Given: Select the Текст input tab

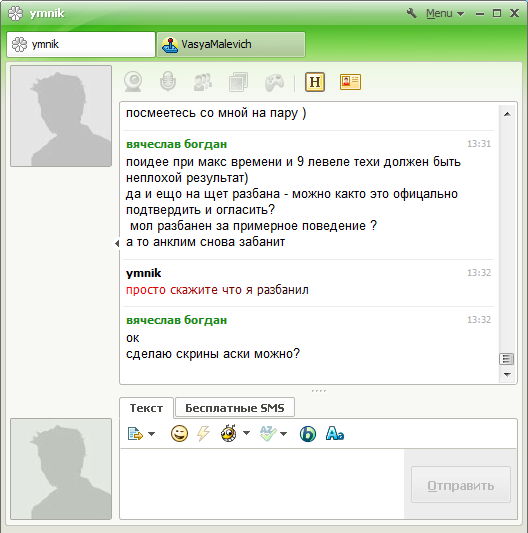Looking at the screenshot, I should pos(147,408).
